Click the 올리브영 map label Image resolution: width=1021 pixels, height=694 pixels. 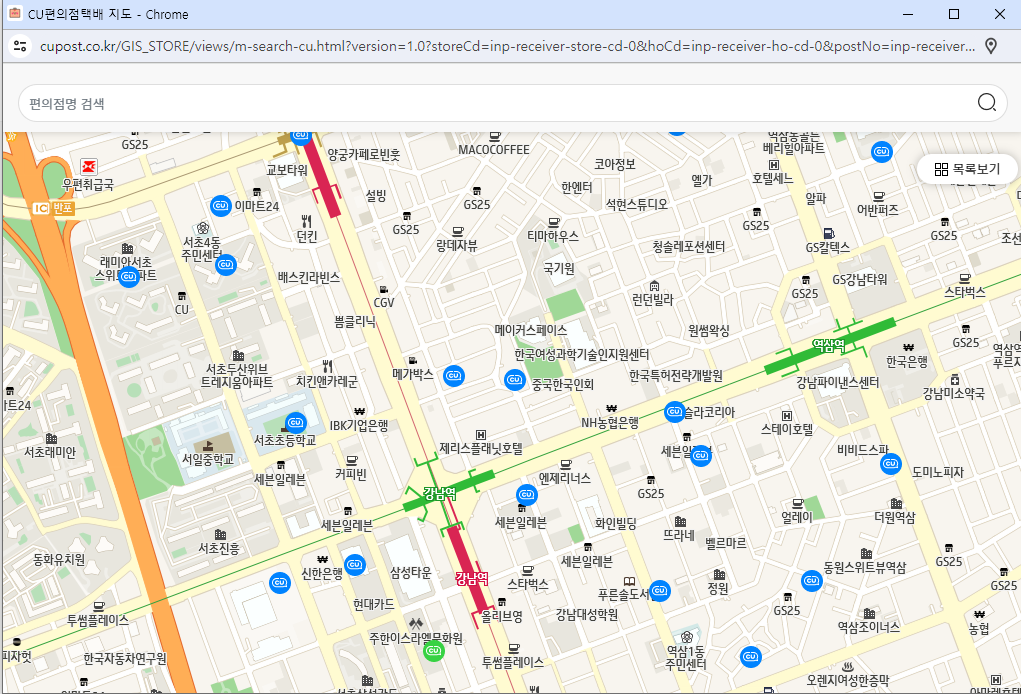pos(501,616)
